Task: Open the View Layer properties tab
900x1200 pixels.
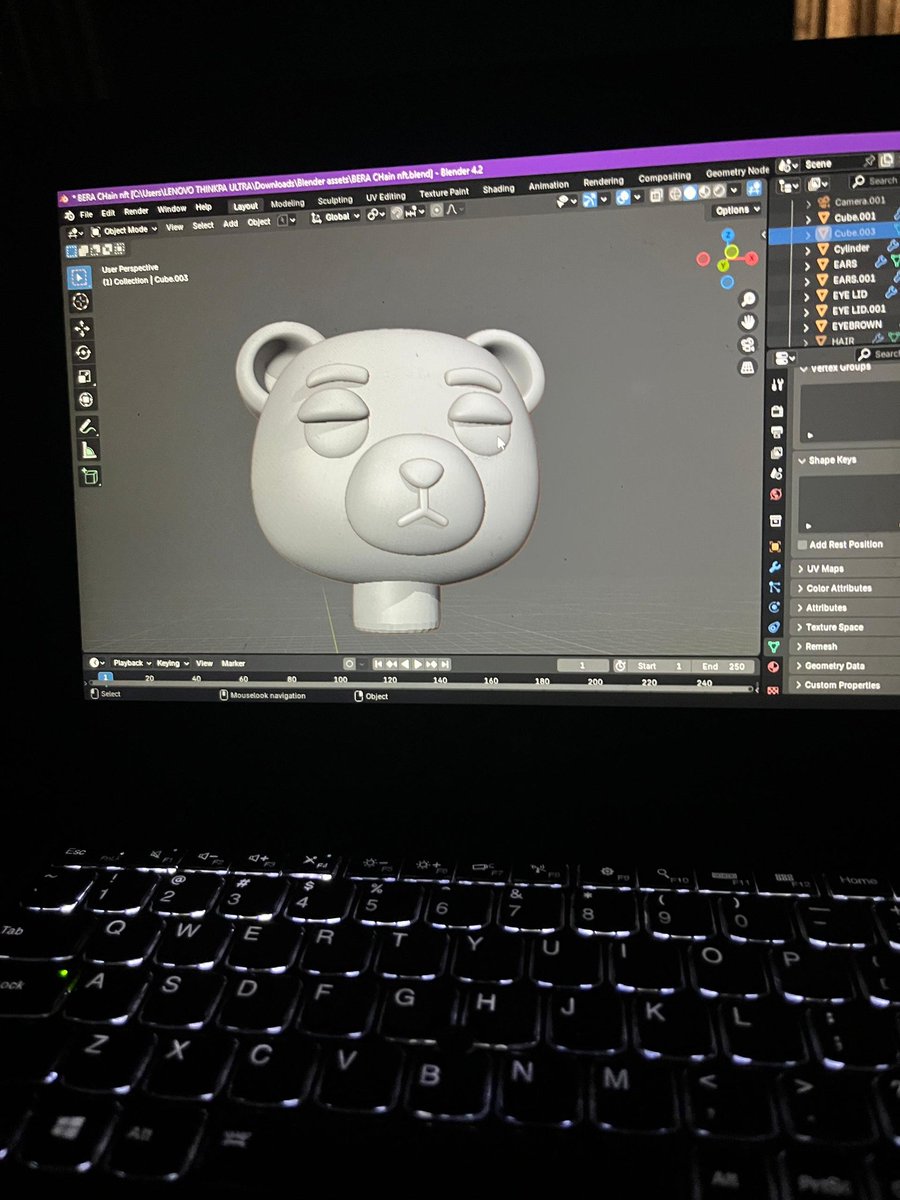Action: coord(776,453)
